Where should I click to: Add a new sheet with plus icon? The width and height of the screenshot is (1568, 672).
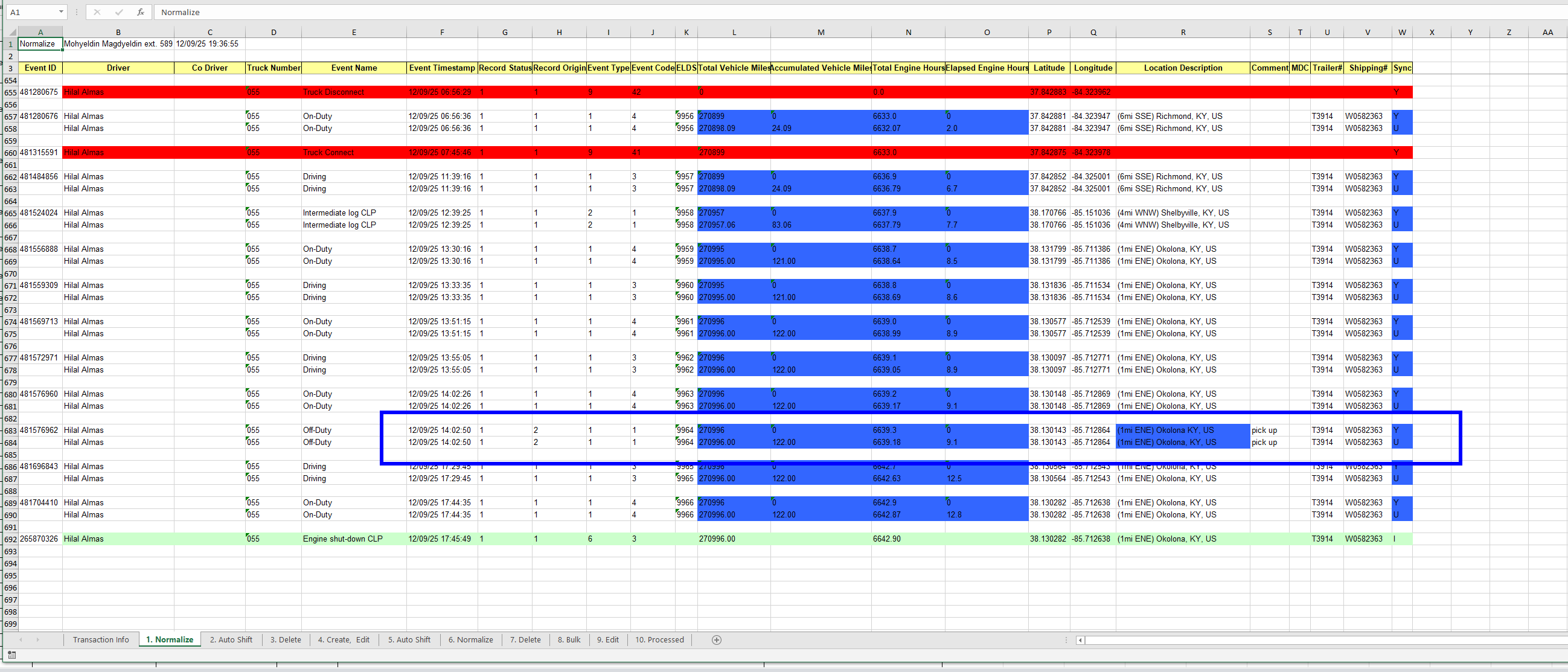tap(717, 640)
